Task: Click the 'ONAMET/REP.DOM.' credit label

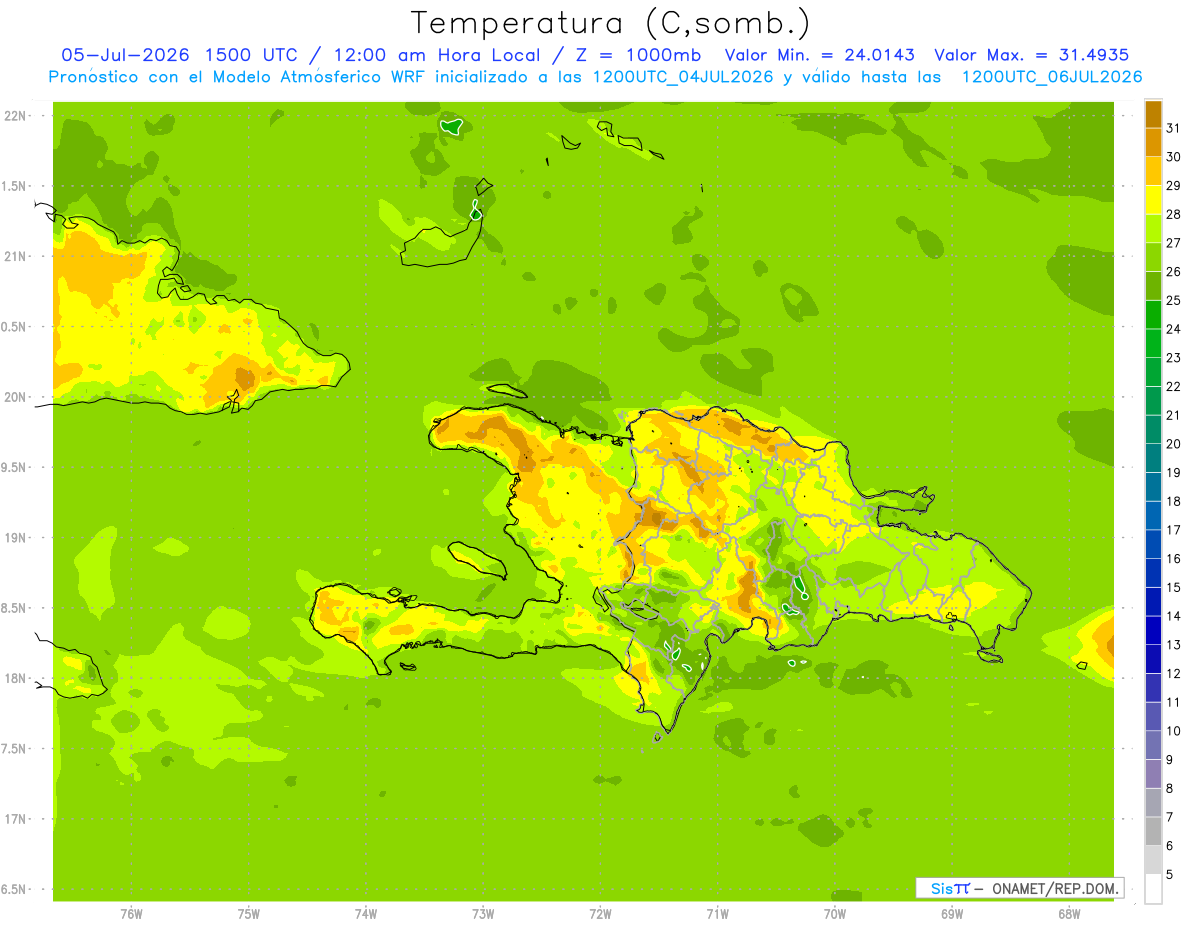Action: pos(1055,888)
